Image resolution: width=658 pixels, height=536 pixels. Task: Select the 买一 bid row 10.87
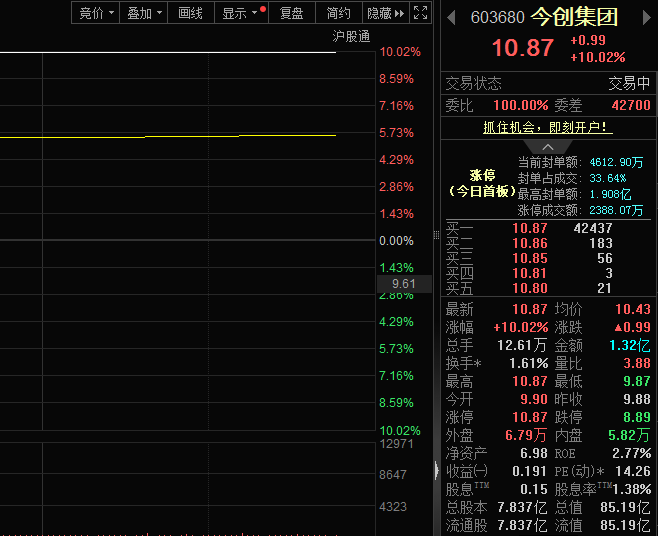pyautogui.click(x=548, y=228)
